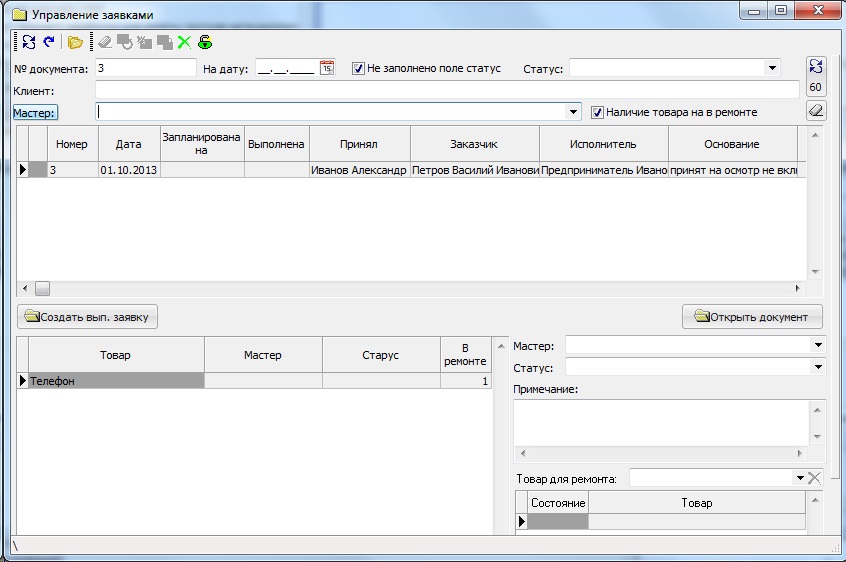The height and width of the screenshot is (562, 846).
Task: Open the top Статус filter dropdown
Action: click(772, 68)
